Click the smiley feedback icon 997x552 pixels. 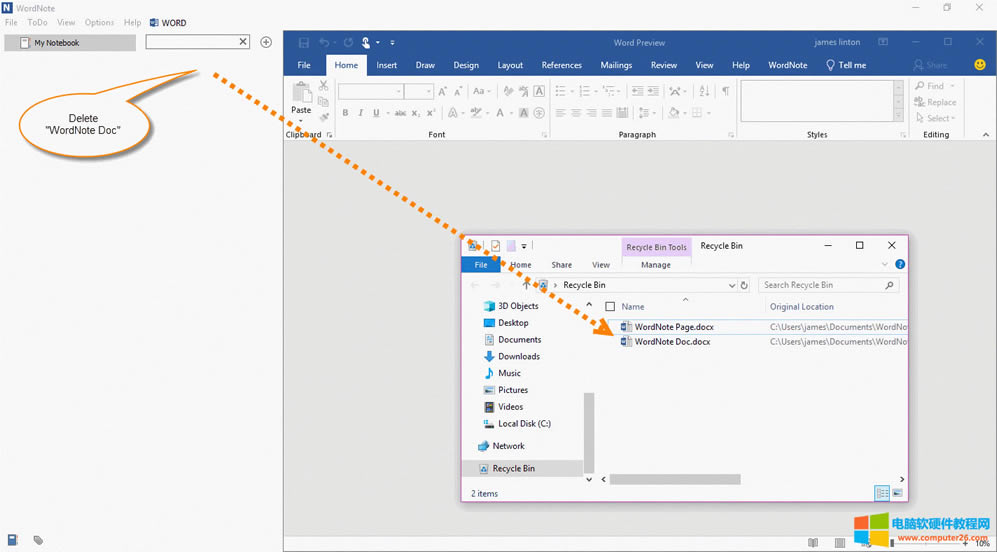[979, 65]
